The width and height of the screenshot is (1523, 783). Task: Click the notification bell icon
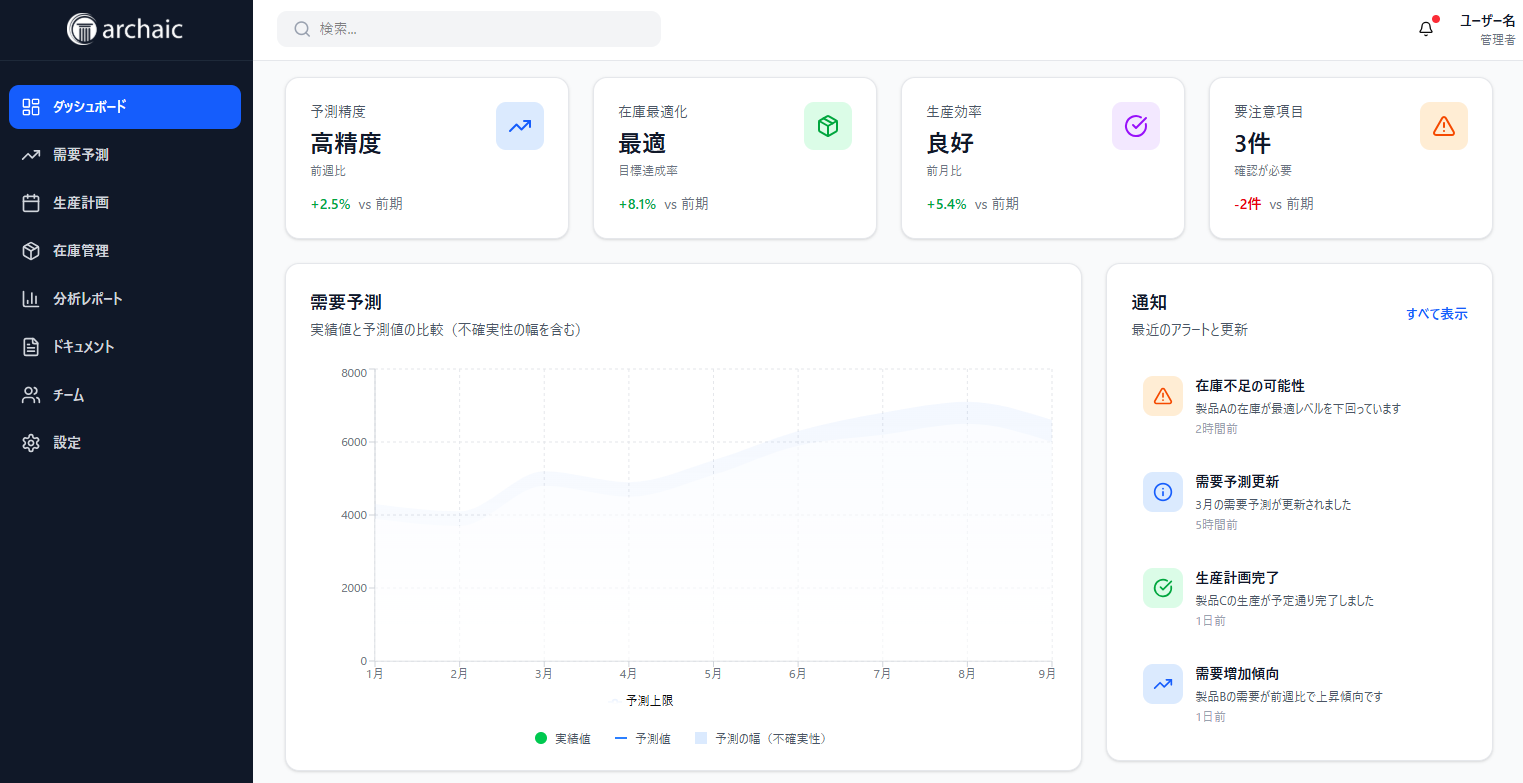[1426, 29]
